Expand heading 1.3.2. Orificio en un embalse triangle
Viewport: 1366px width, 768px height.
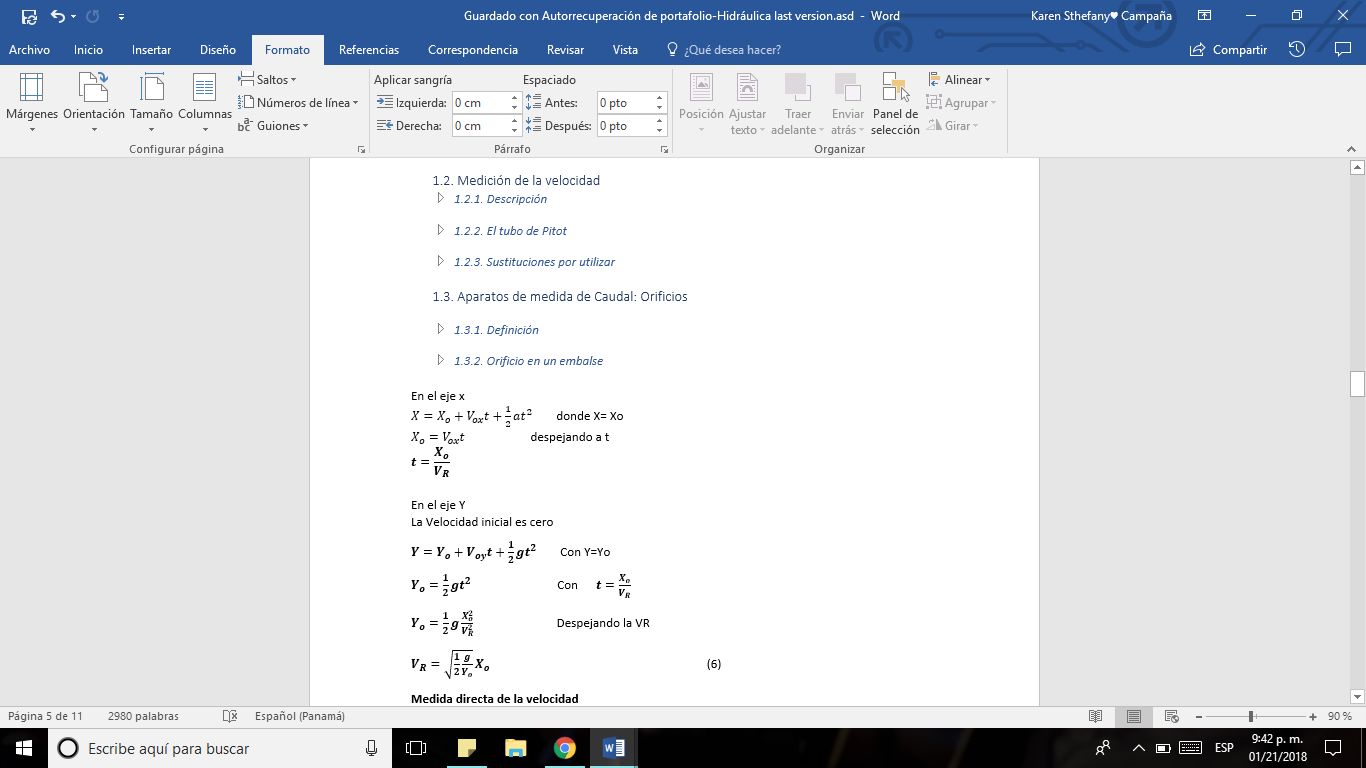coord(440,360)
